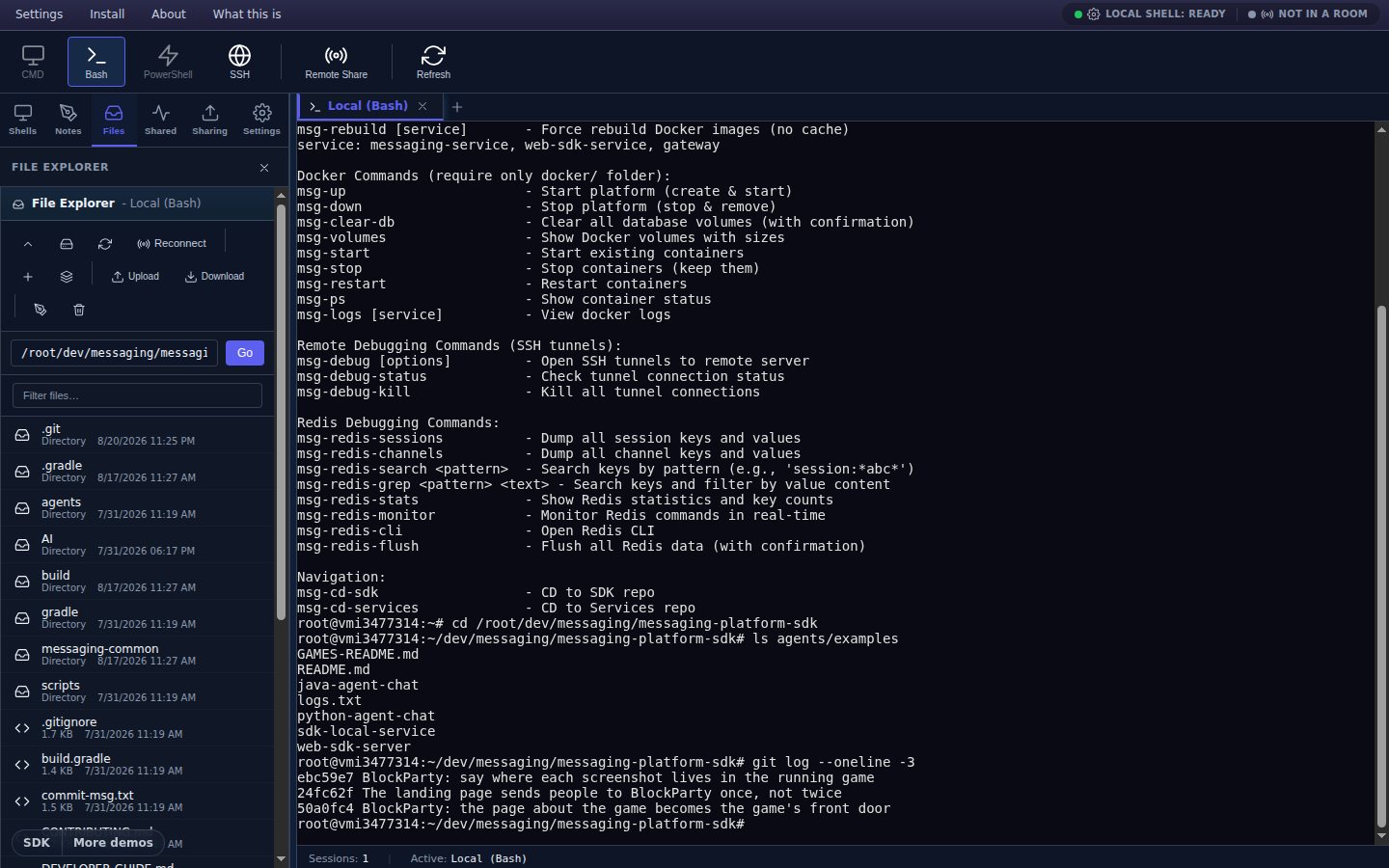
Task: Open the Shared sidebar panel
Action: [x=160, y=120]
